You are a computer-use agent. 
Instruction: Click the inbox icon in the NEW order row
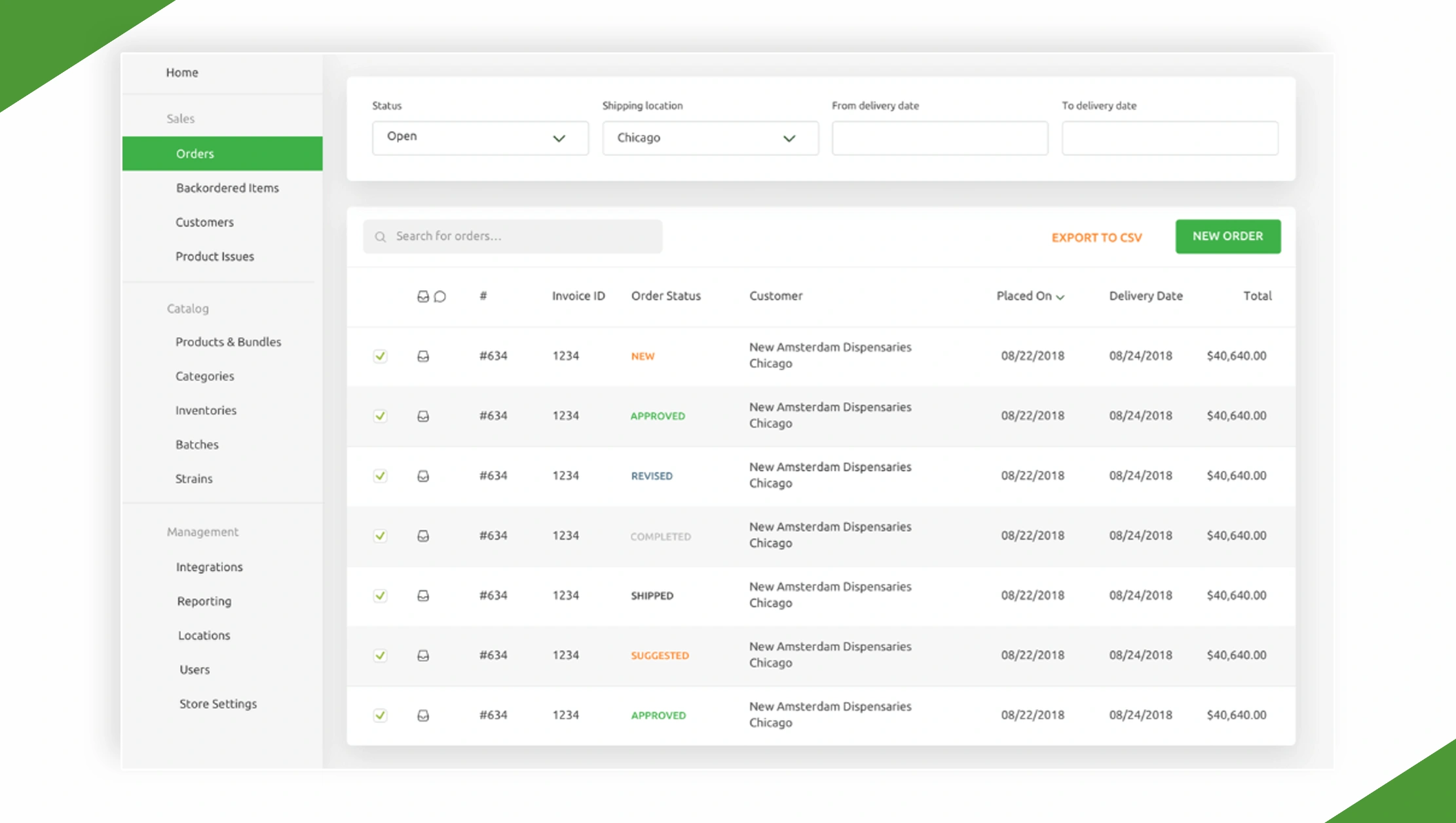[x=423, y=356]
